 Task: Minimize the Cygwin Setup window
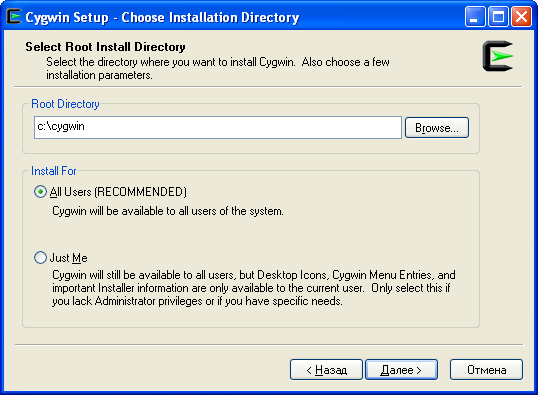click(x=475, y=16)
